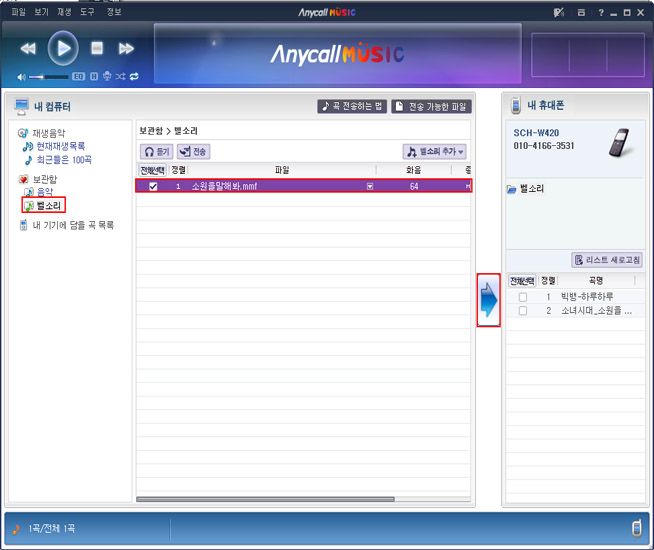
Task: Sort files via the 정렬 header in center list
Action: tap(179, 170)
